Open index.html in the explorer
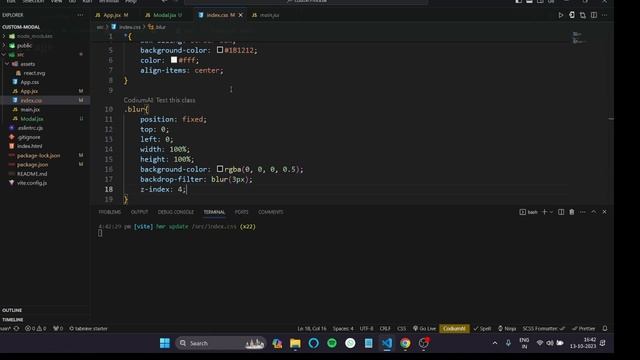Screen dimensions: 640x360 (x=29, y=146)
